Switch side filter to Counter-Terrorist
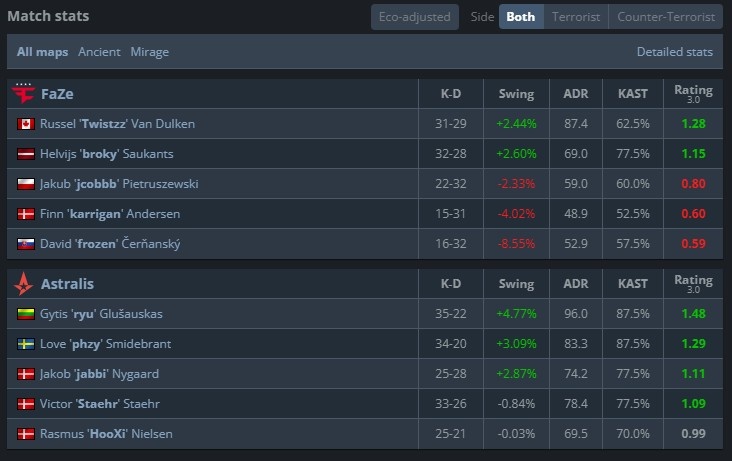732x461 pixels. (x=666, y=17)
